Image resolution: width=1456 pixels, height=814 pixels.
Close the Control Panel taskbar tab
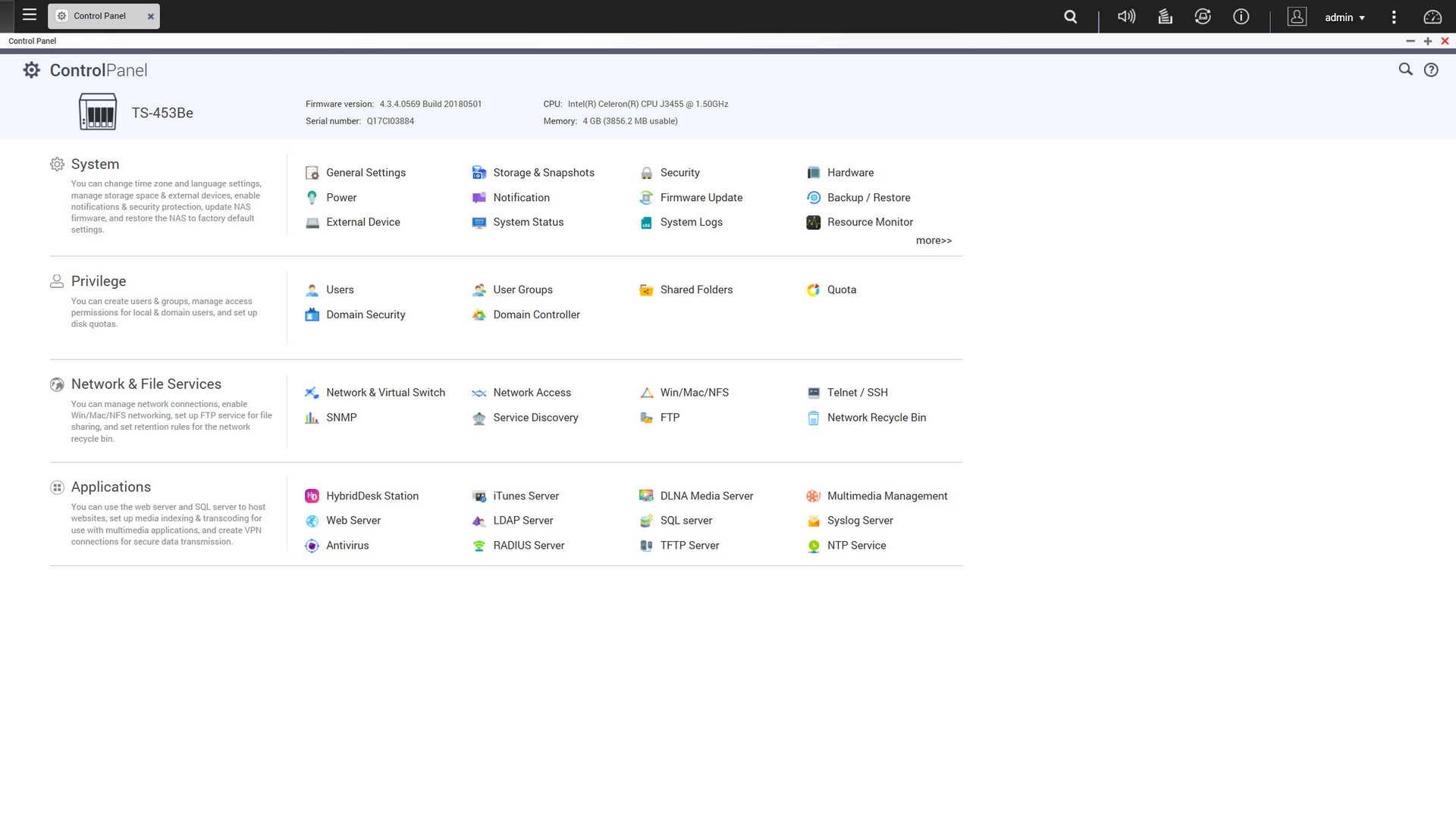[x=150, y=16]
